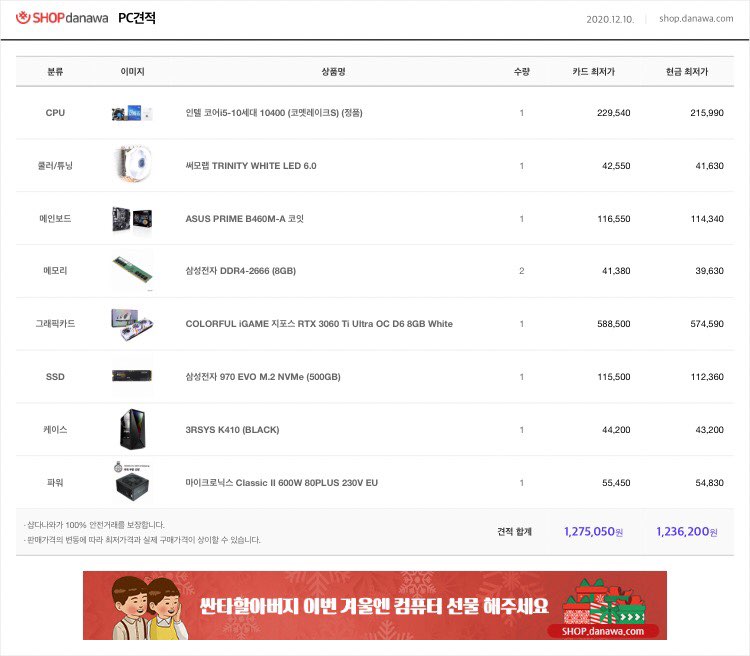The height and width of the screenshot is (656, 750).
Task: Click the '카드 최저가' column header
Action: pos(593,71)
